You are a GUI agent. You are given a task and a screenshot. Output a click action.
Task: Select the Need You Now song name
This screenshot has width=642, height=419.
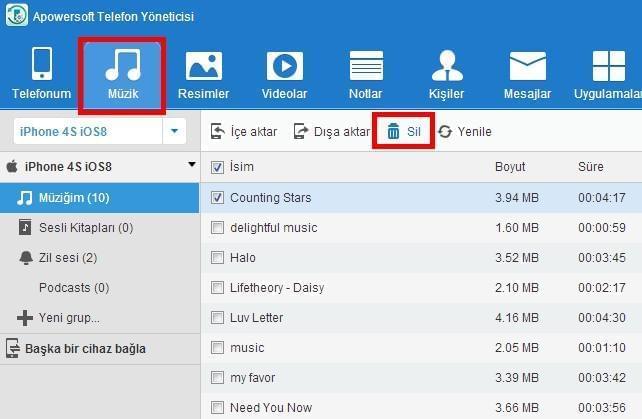[271, 408]
